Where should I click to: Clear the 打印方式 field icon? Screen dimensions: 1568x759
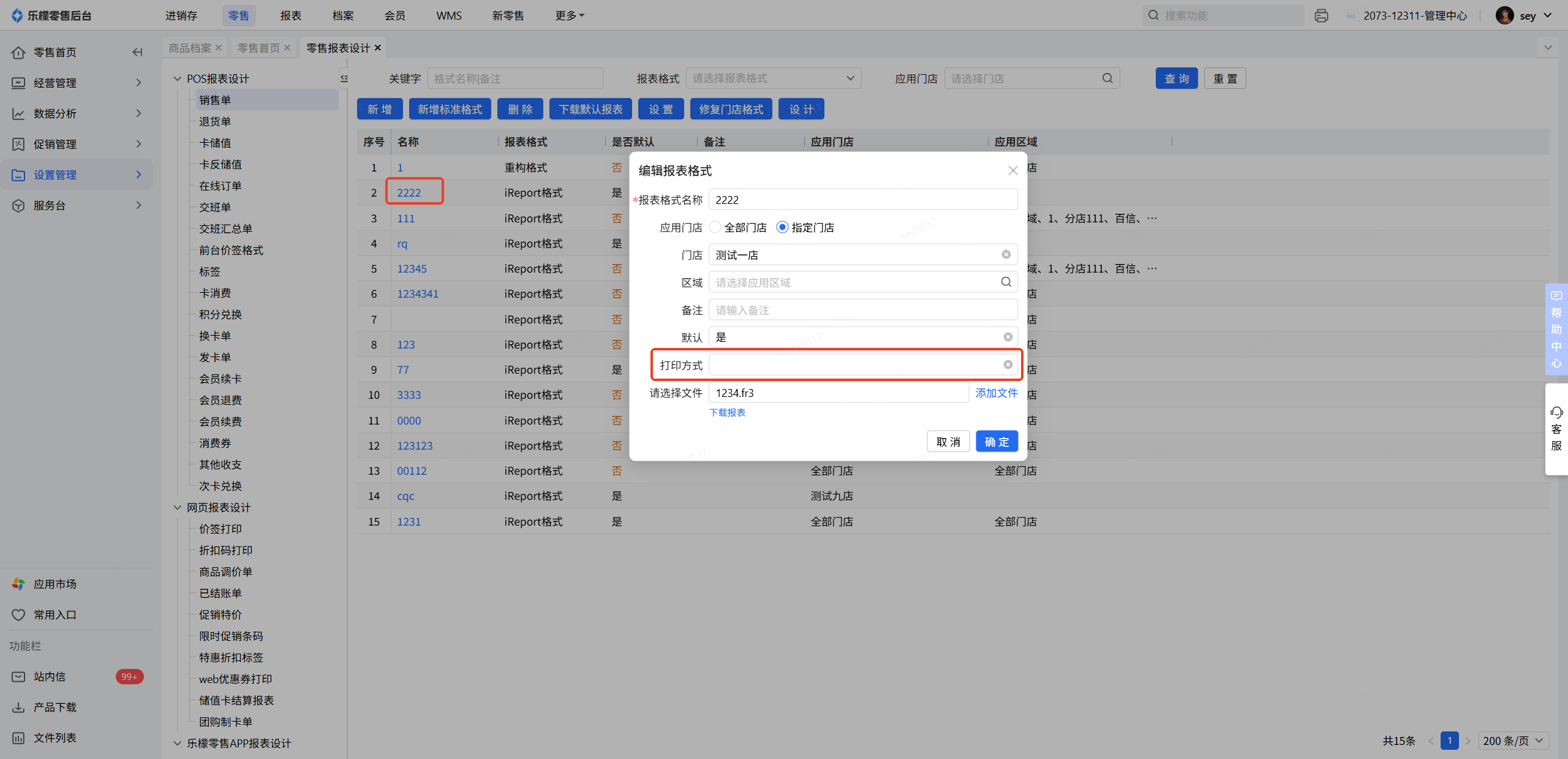click(1008, 364)
